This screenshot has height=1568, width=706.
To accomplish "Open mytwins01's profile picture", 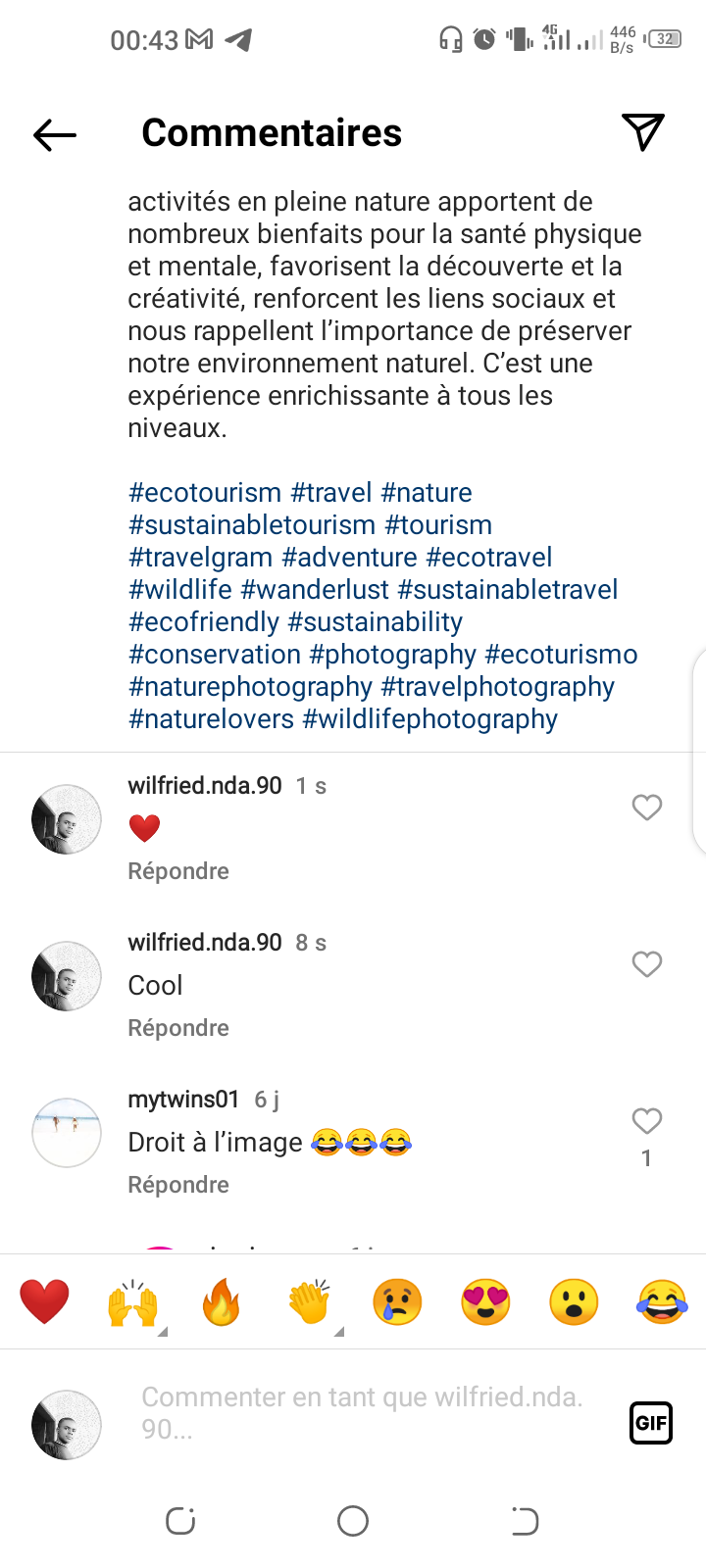I will pos(67,1133).
